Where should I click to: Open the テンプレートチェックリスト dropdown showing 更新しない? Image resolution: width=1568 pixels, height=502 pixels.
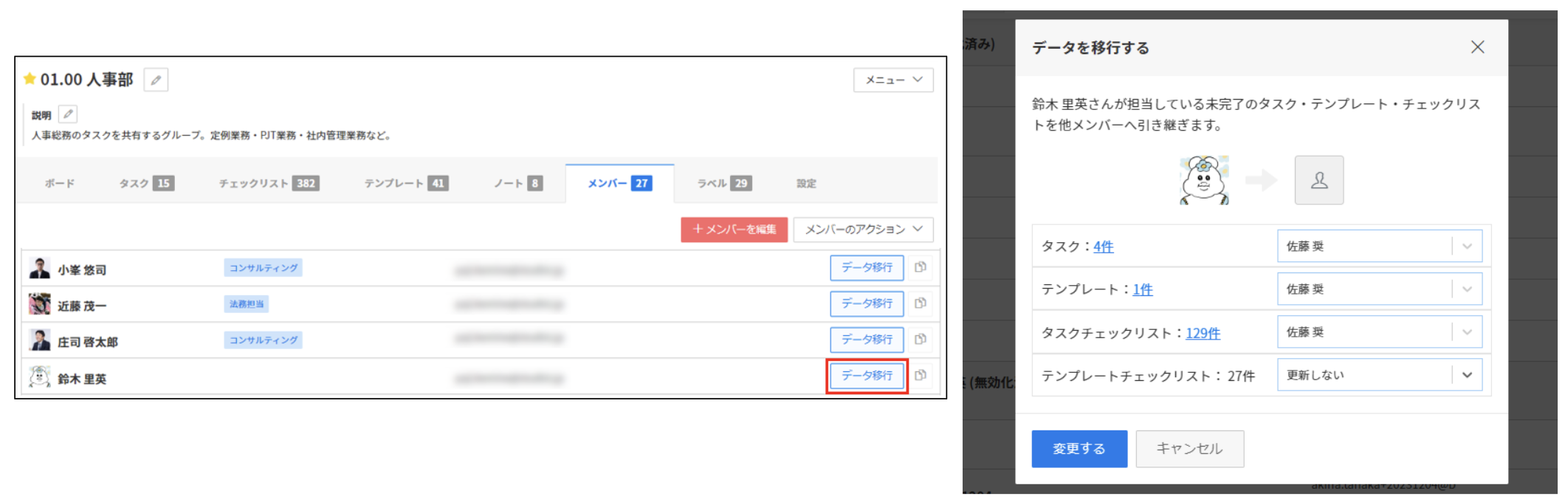tap(1379, 375)
